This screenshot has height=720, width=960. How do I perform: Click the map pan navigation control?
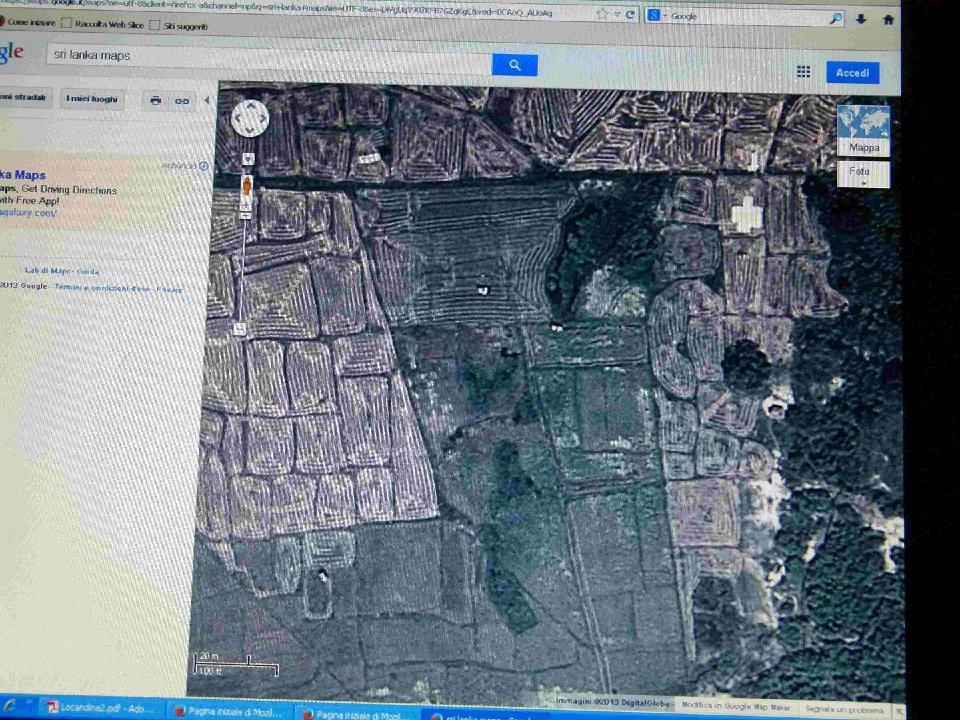click(x=250, y=118)
